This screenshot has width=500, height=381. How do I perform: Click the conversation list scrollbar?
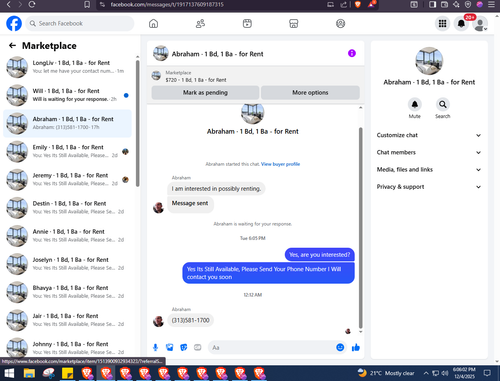tap(137, 123)
